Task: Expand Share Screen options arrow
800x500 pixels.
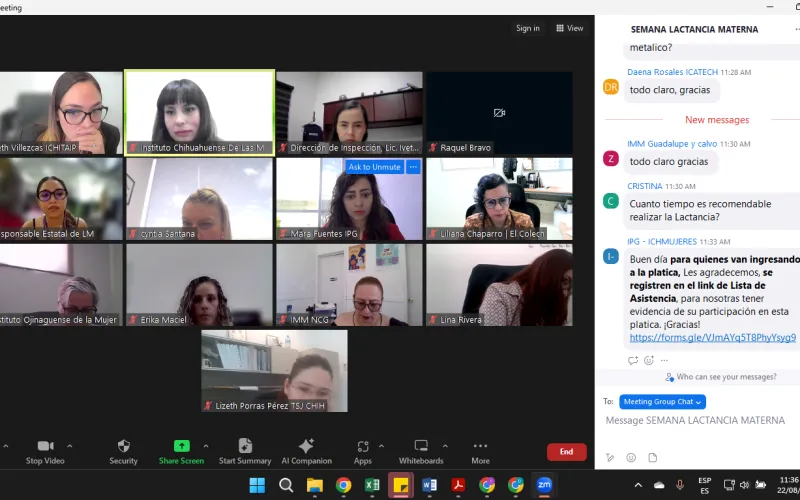Action: coord(206,446)
